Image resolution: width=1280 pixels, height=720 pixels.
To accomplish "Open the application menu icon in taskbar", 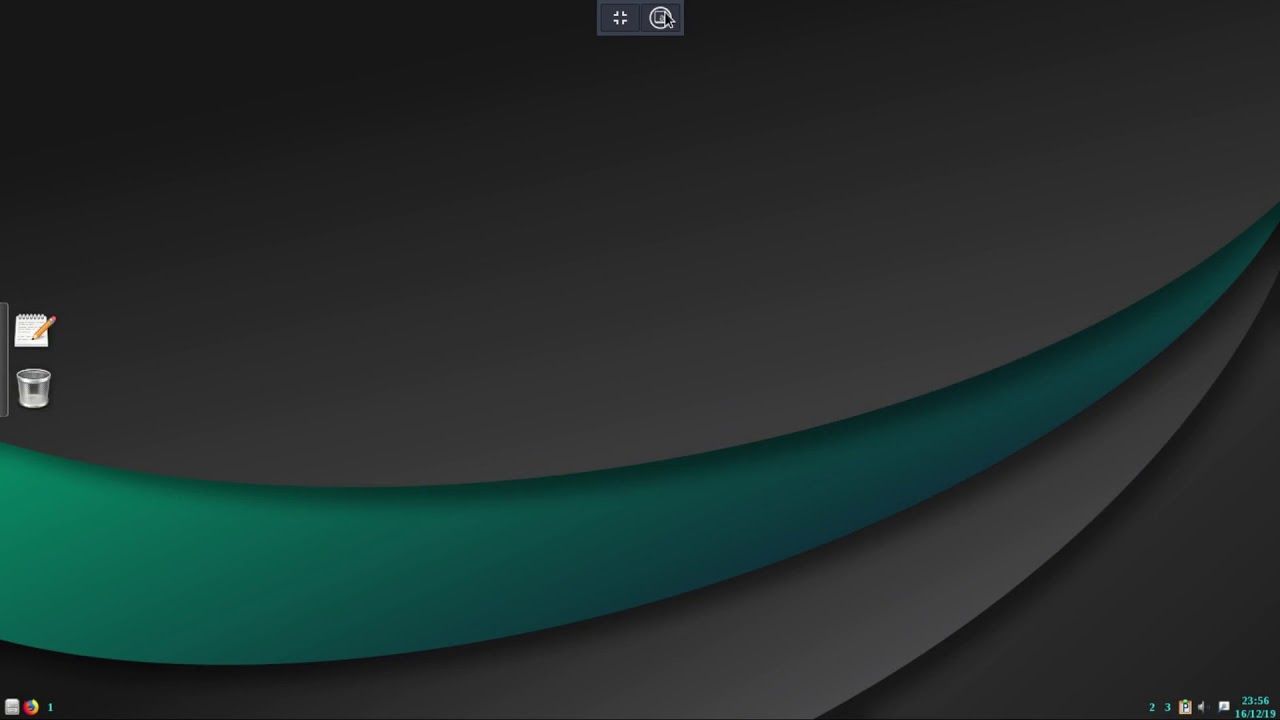I will tap(12, 707).
